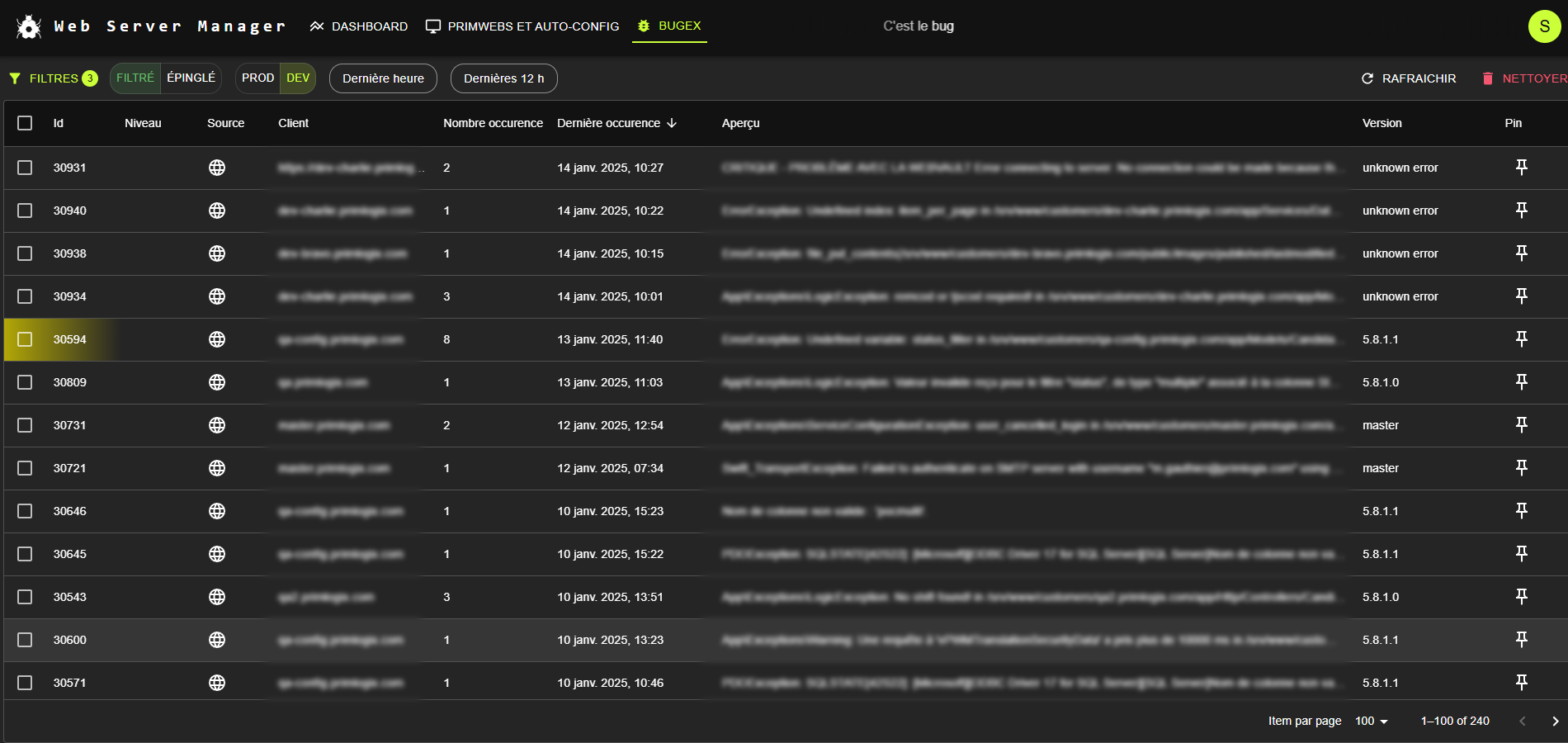Tick the select-all checkbox in header
This screenshot has height=743, width=1568.
(x=25, y=123)
